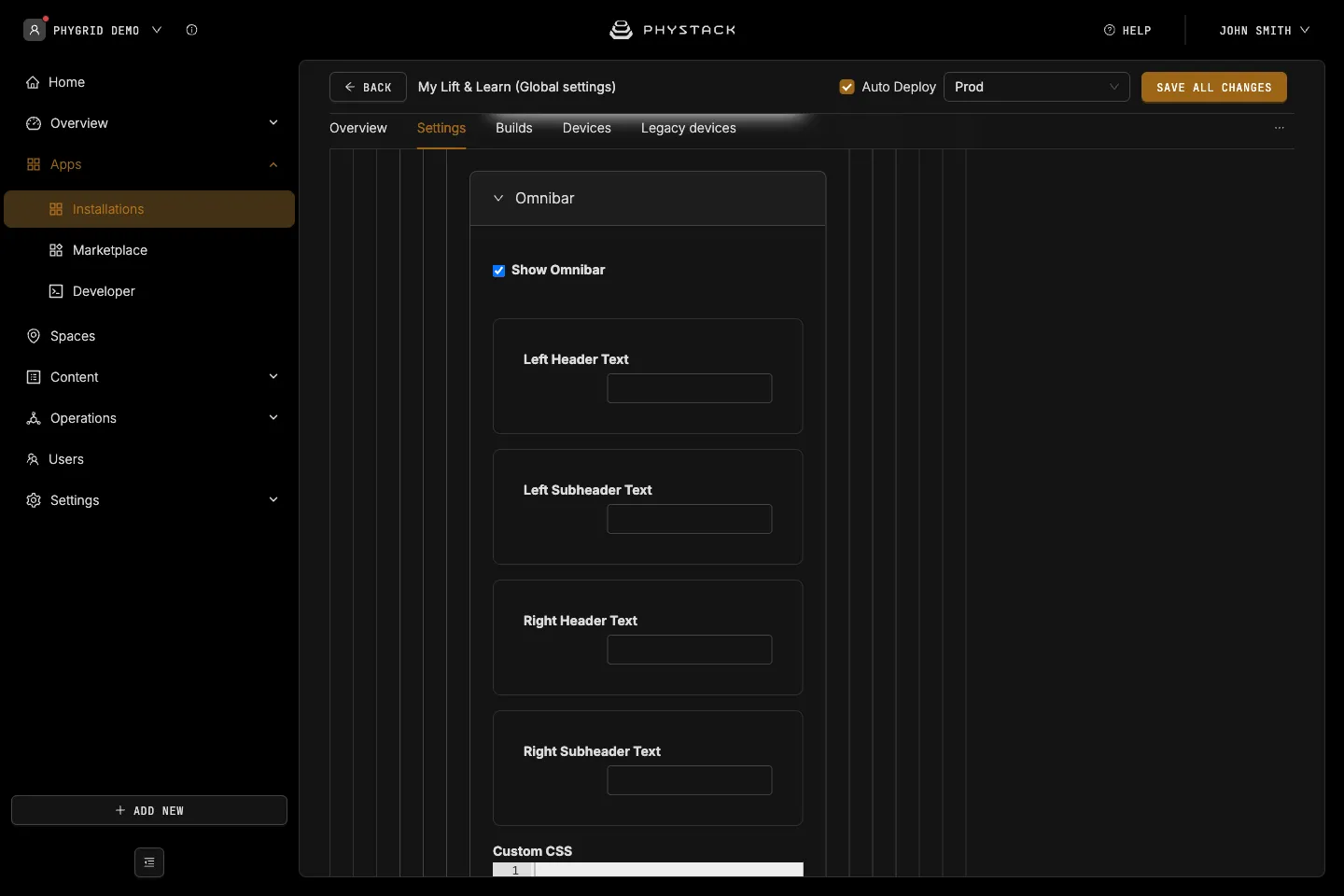
Task: Switch to the Overview tab
Action: pyautogui.click(x=358, y=128)
